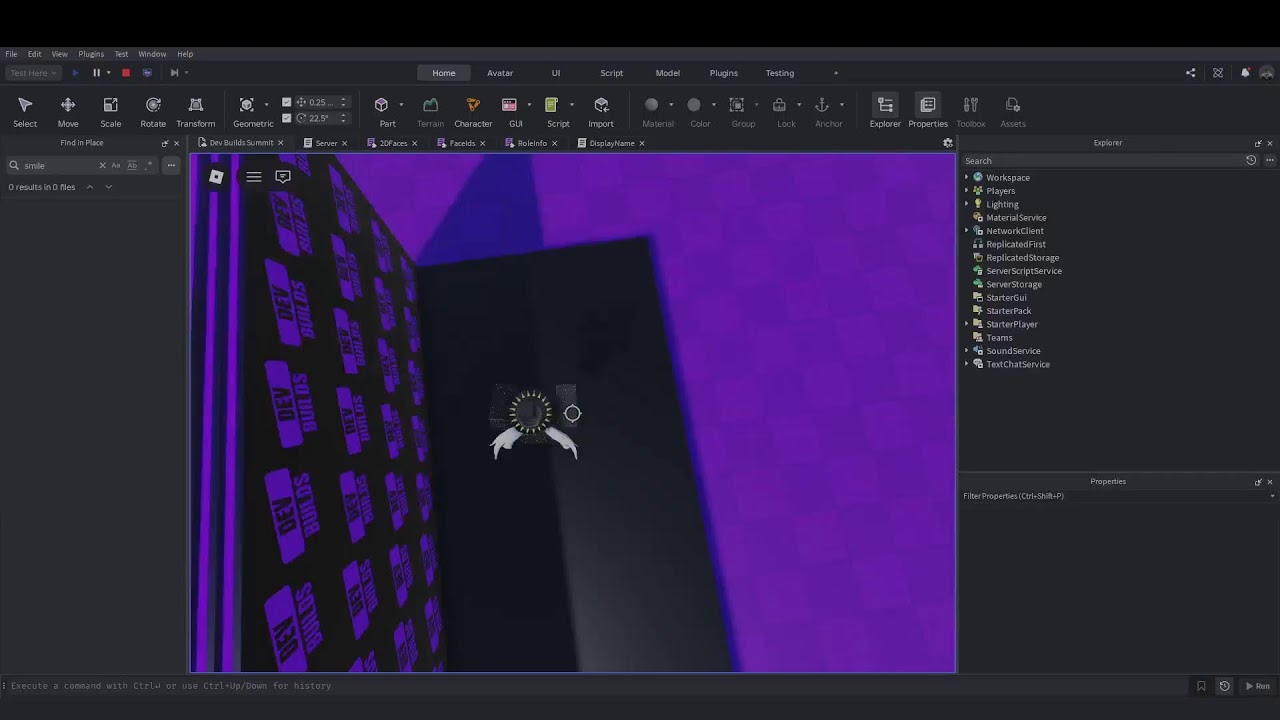The height and width of the screenshot is (720, 1280).
Task: Switch to the Testing ribbon tab
Action: (780, 73)
